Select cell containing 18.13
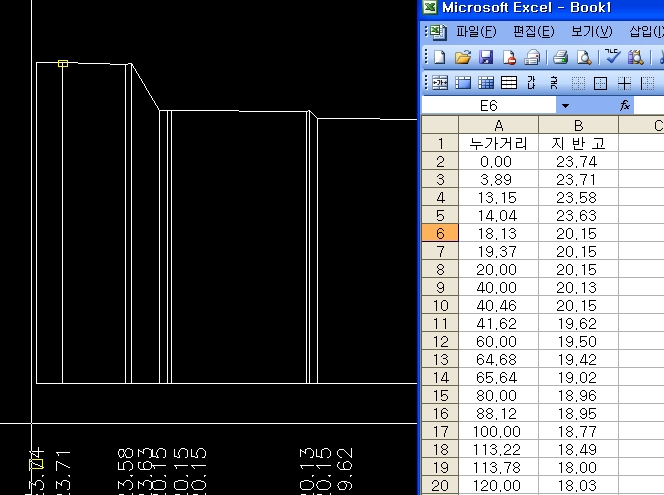664x495 pixels. point(498,233)
